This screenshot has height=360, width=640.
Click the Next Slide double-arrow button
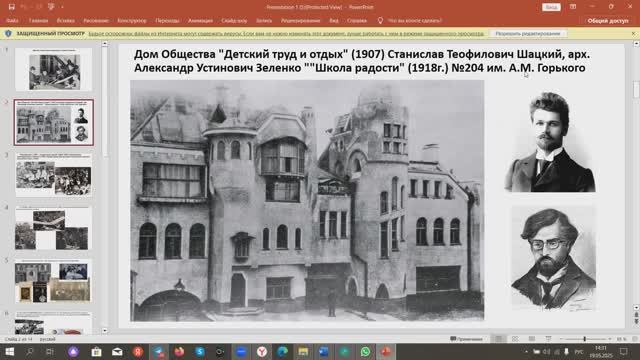tap(636, 322)
